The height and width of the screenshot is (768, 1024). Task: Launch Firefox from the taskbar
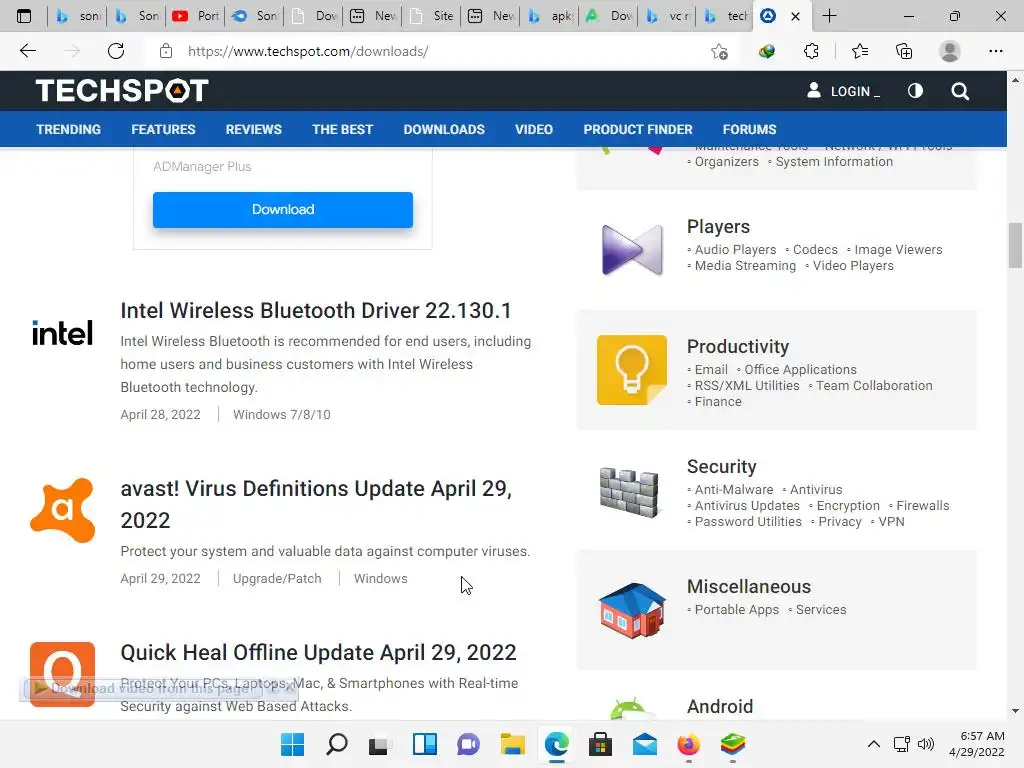point(688,744)
